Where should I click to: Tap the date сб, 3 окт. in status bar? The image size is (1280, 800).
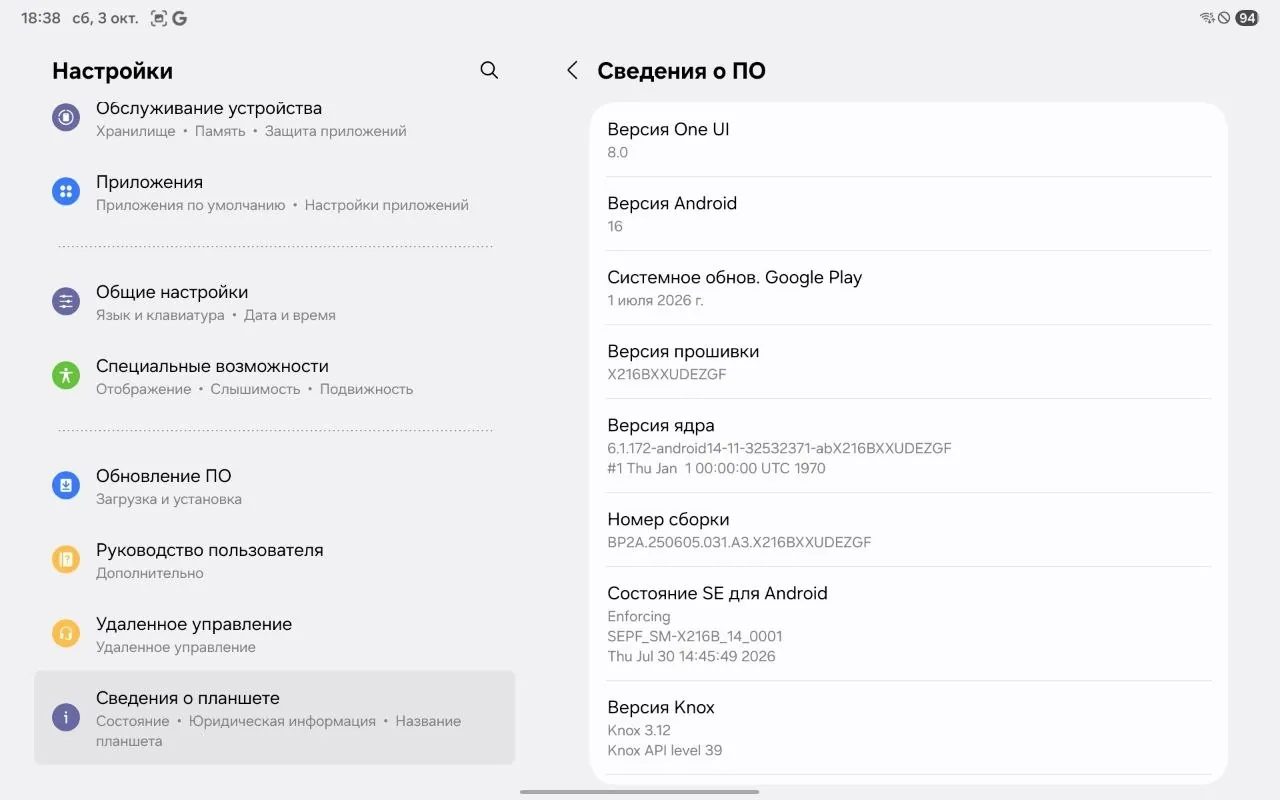[x=106, y=18]
